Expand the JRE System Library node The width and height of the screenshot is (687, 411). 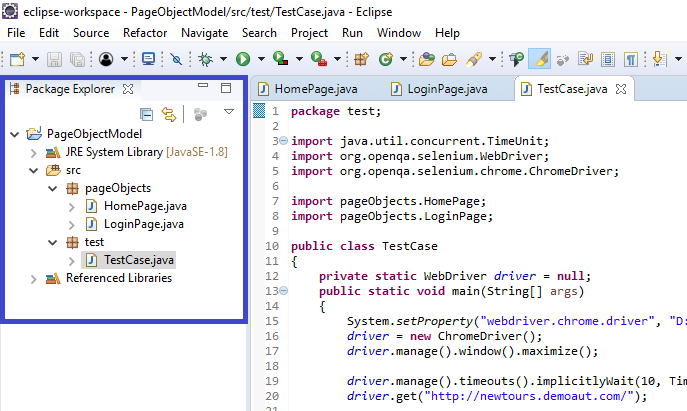tap(34, 153)
